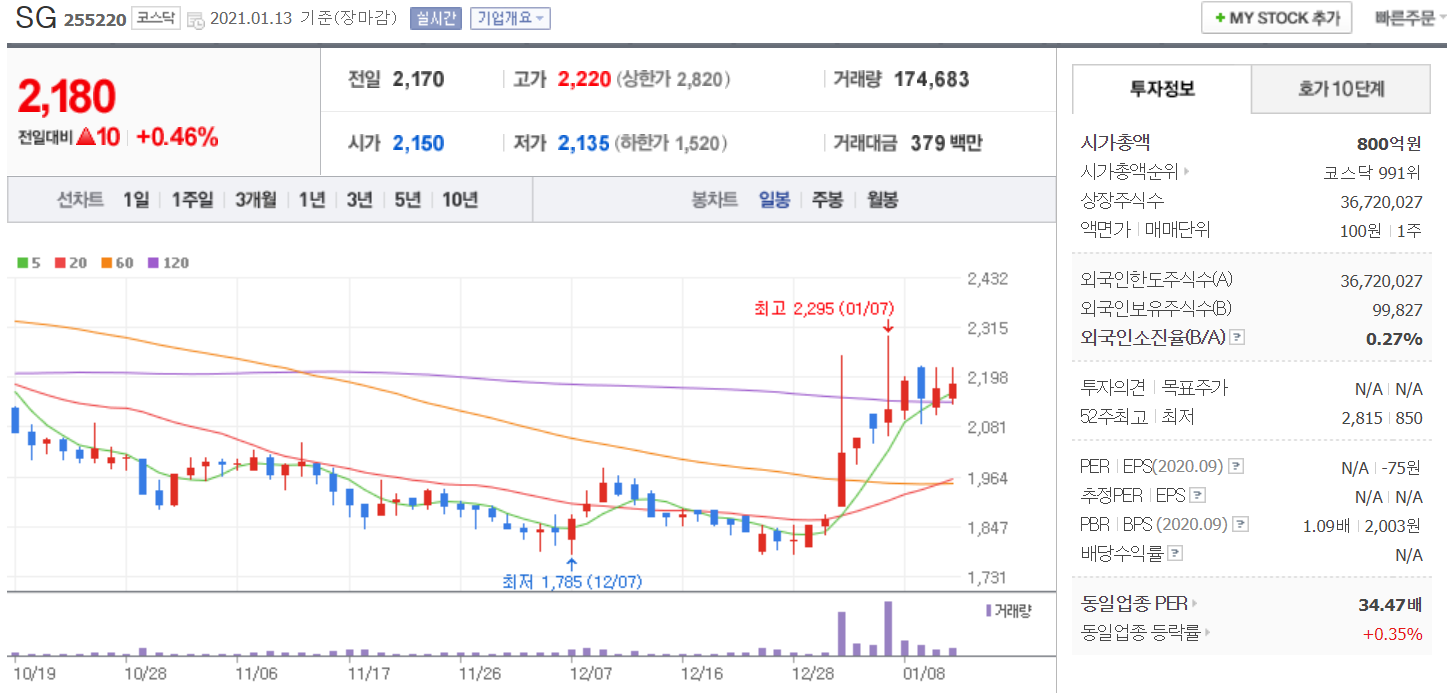
Task: Click the calendar icon before the 2021.01.13 date
Action: click(x=196, y=19)
